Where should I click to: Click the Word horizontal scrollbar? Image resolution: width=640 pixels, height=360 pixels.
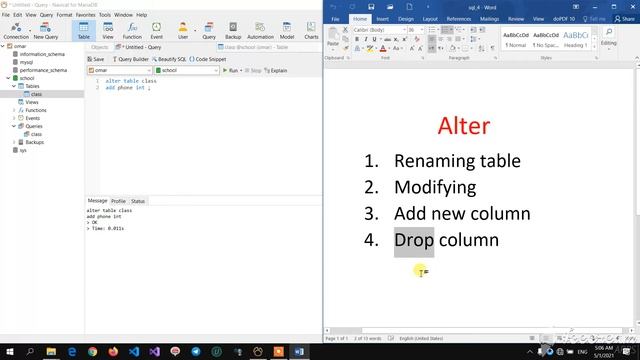(x=479, y=330)
